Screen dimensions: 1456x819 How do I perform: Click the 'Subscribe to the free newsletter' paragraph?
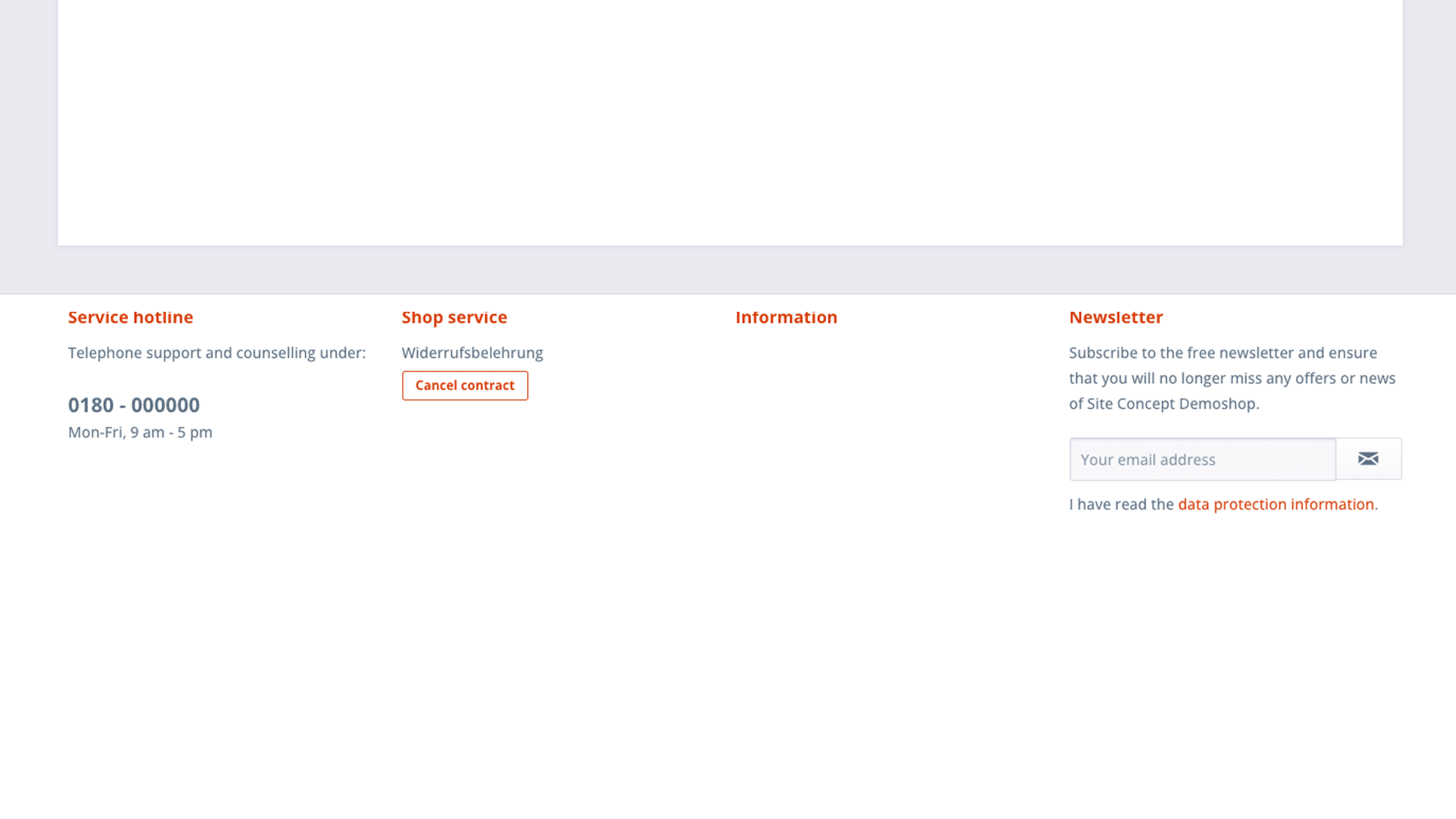(x=1232, y=378)
